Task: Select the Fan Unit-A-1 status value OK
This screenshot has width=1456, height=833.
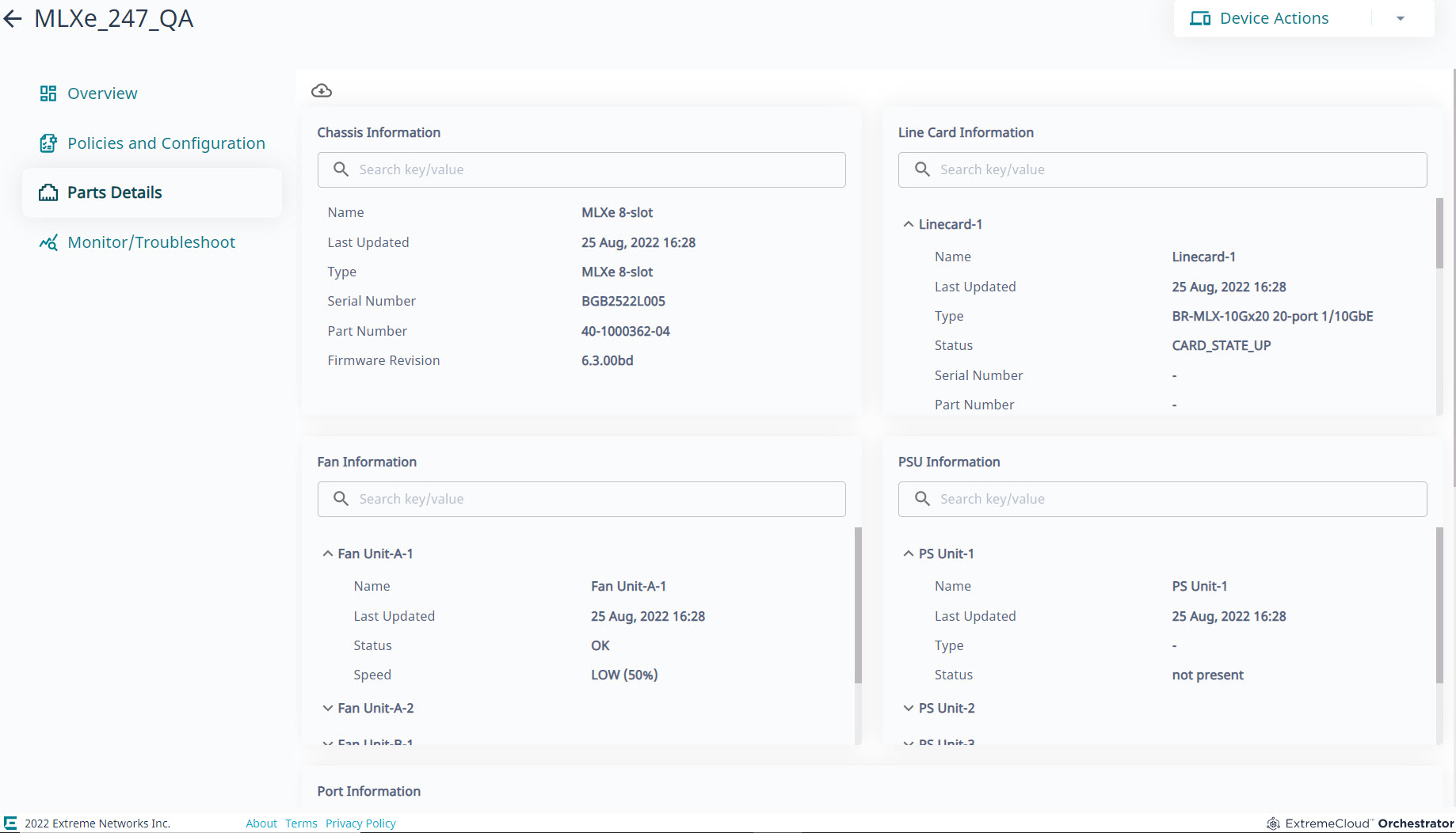Action: 600,645
